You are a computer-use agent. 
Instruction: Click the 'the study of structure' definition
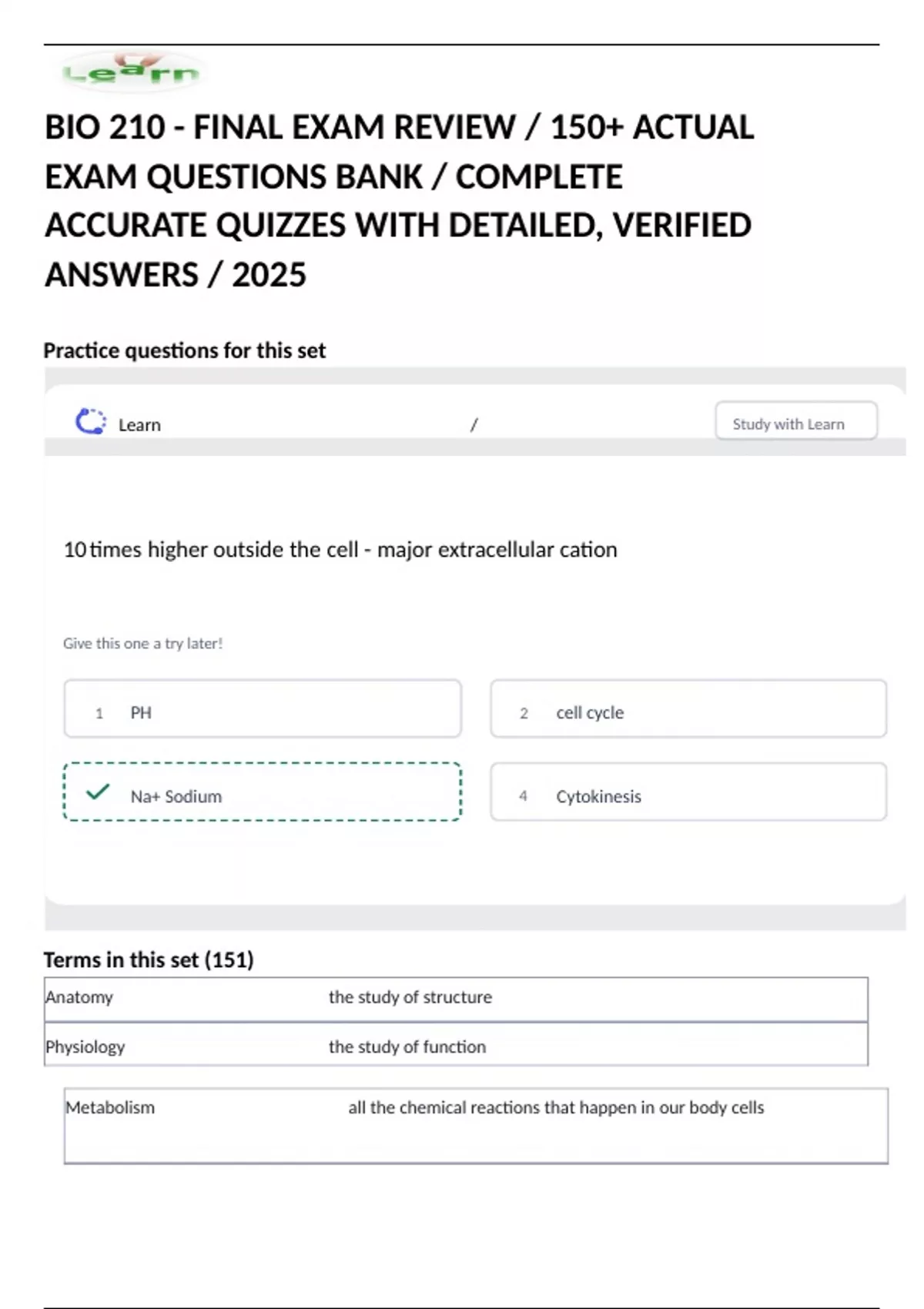click(x=410, y=997)
